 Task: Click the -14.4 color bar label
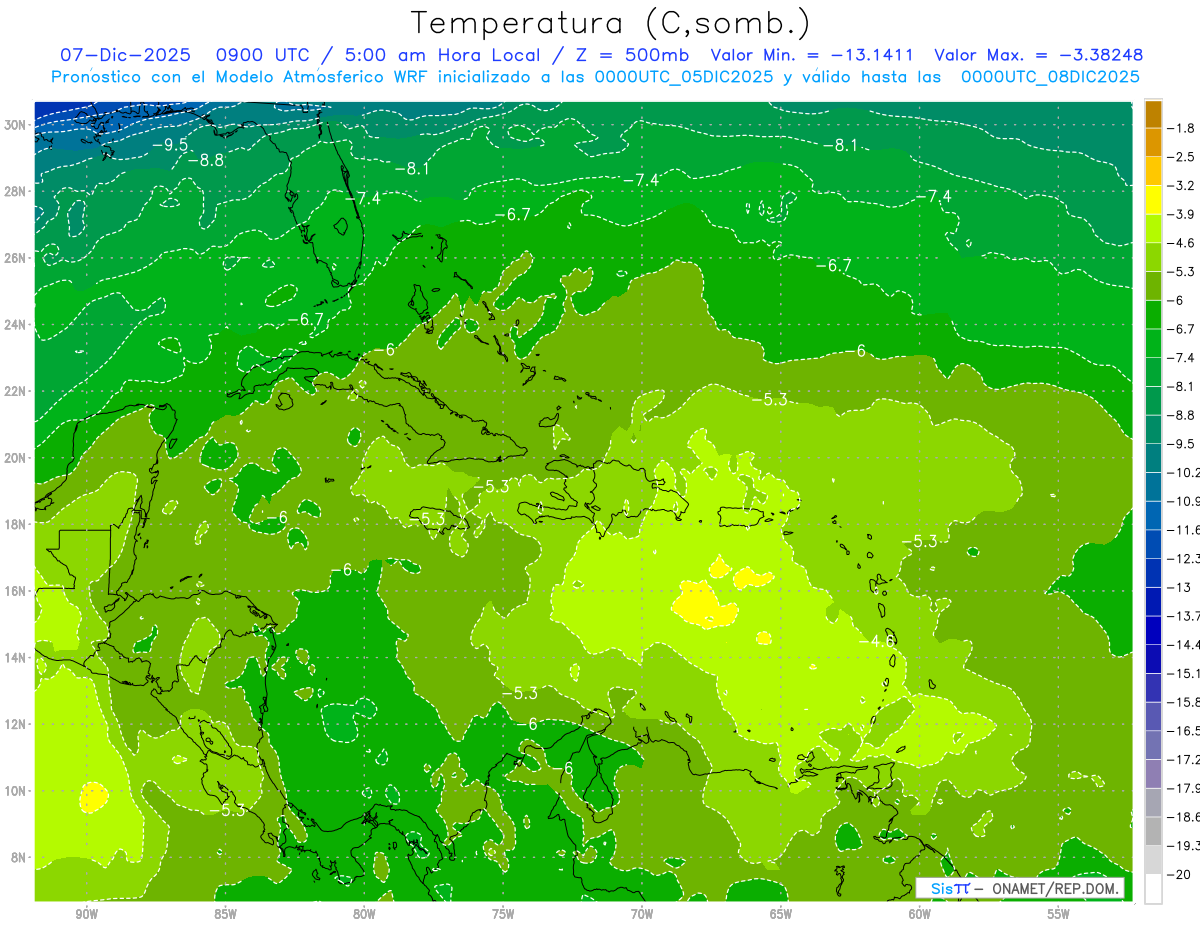point(1184,644)
